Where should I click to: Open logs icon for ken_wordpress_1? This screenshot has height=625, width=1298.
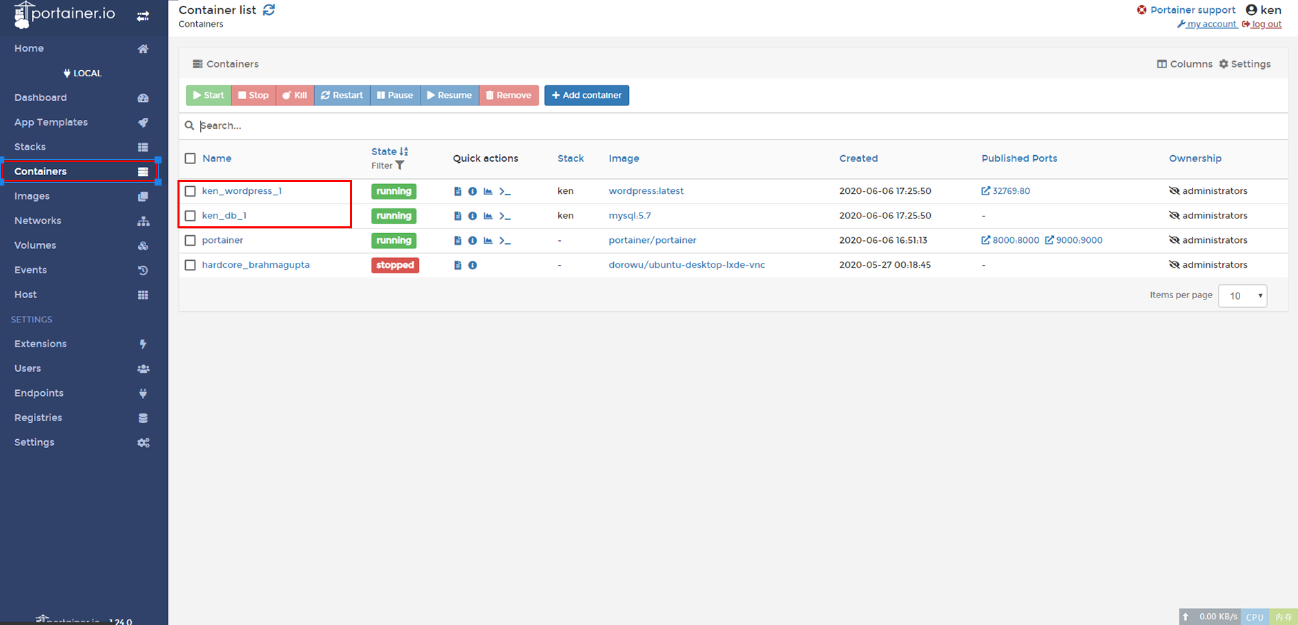(458, 191)
